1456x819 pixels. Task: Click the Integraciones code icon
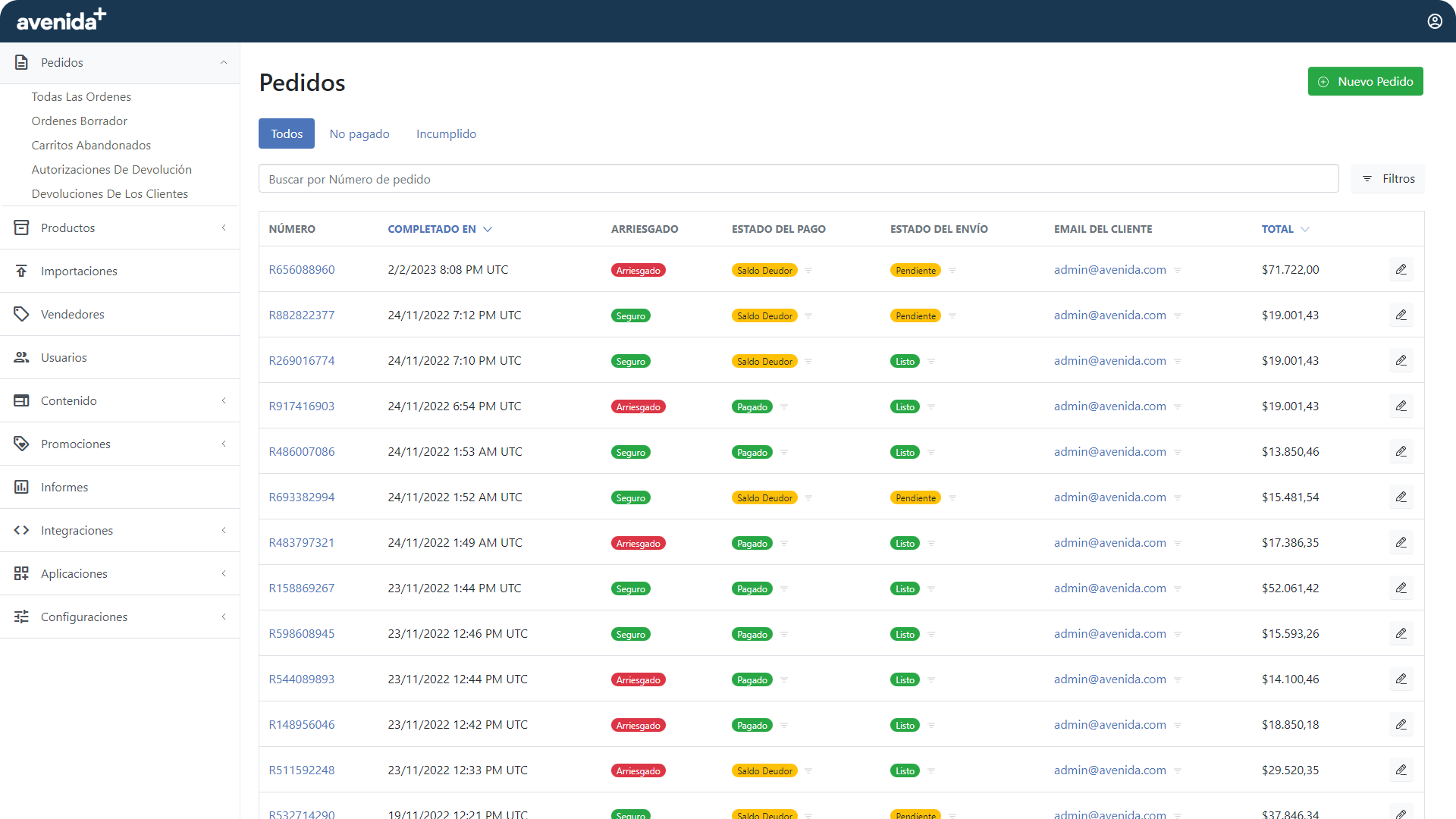click(x=21, y=530)
